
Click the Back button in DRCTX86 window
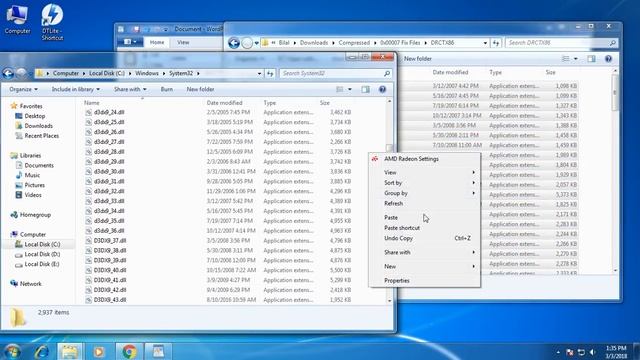click(234, 43)
